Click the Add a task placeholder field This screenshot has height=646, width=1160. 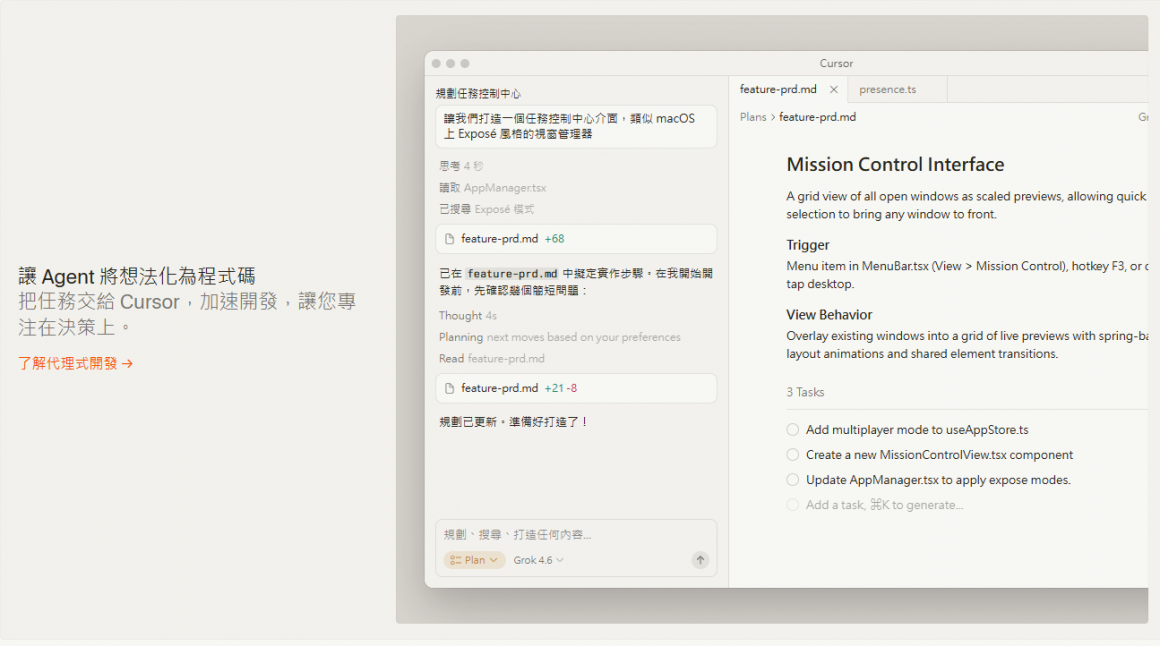pyautogui.click(x=884, y=505)
